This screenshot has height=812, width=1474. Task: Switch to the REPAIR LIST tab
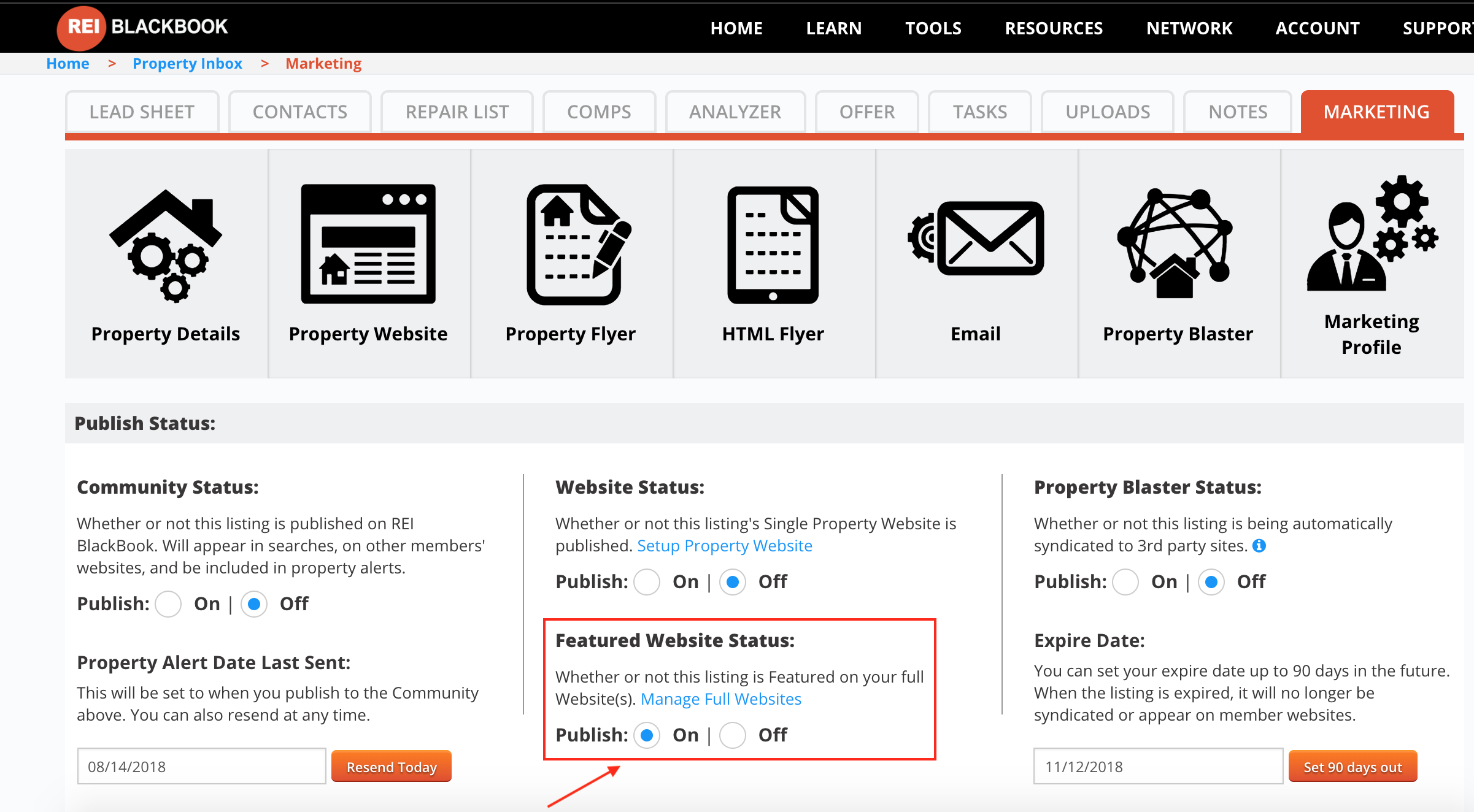457,112
